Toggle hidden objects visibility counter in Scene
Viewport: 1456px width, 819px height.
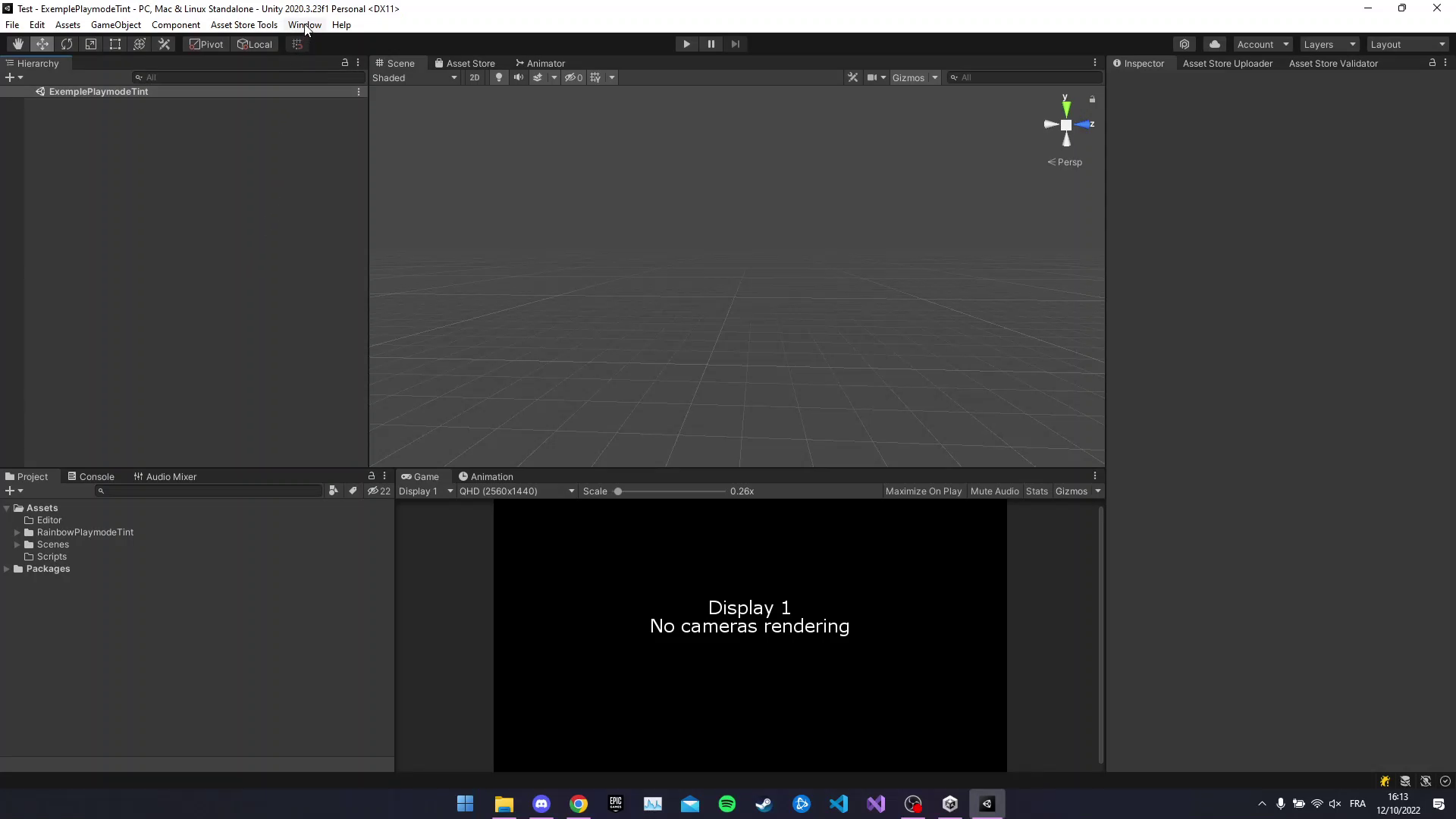point(574,77)
